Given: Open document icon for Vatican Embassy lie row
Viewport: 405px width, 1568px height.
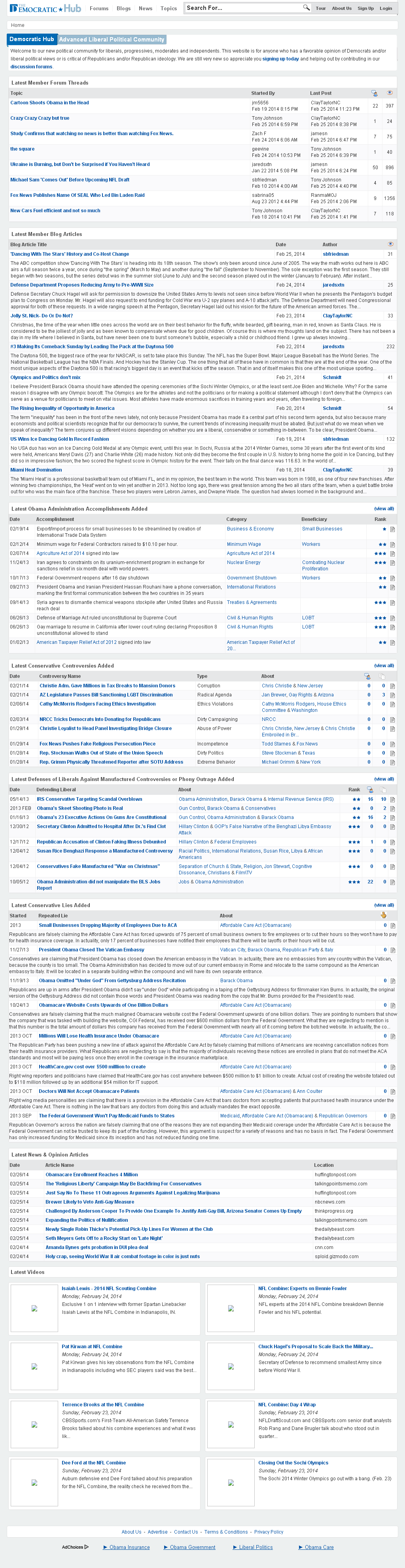Looking at the screenshot, I should pyautogui.click(x=393, y=949).
